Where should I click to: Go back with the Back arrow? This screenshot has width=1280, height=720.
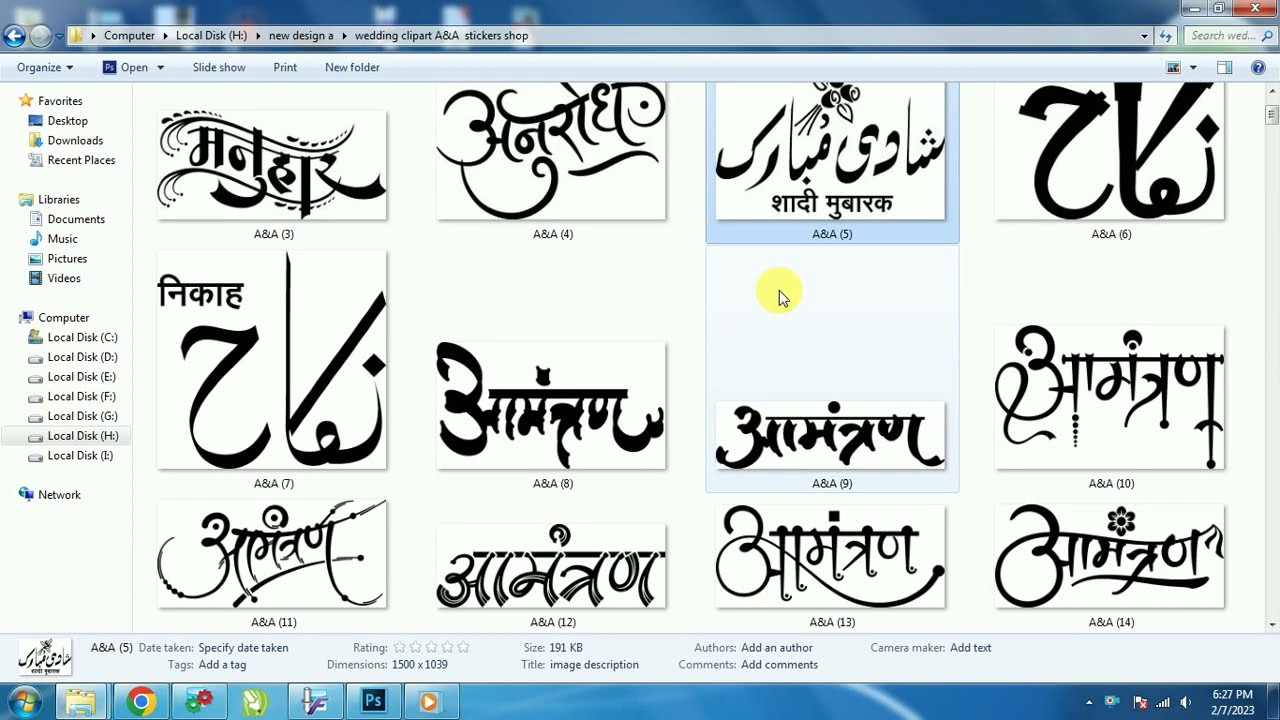pyautogui.click(x=14, y=37)
